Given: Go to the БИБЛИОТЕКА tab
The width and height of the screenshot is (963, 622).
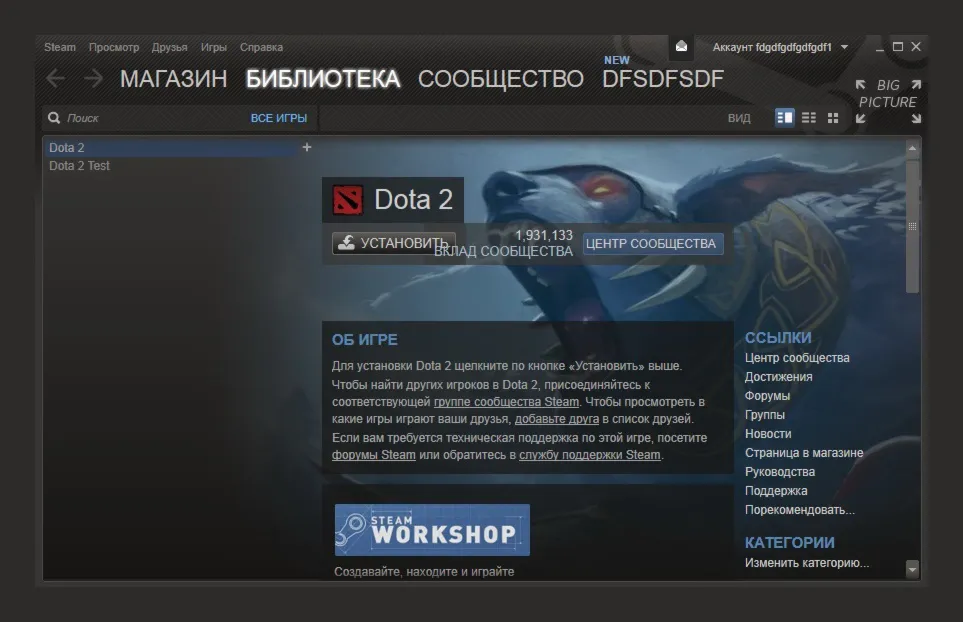Looking at the screenshot, I should coord(323,79).
